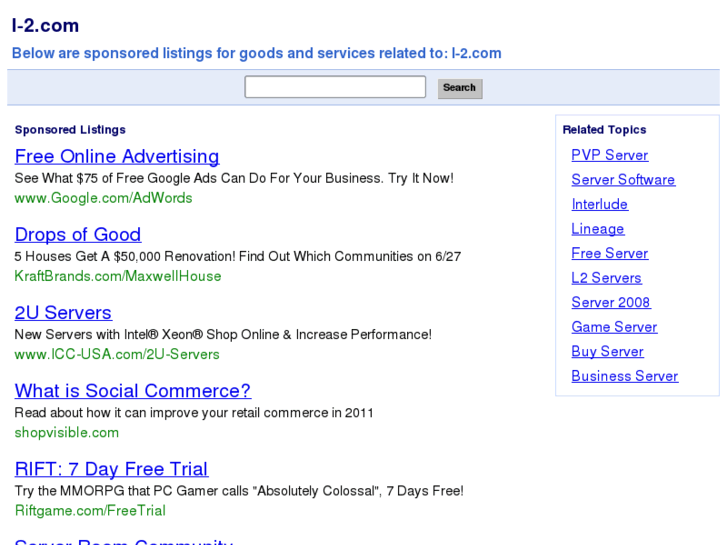The height and width of the screenshot is (545, 727).
Task: Click the MMORPG PC Gamer description text
Action: click(239, 491)
